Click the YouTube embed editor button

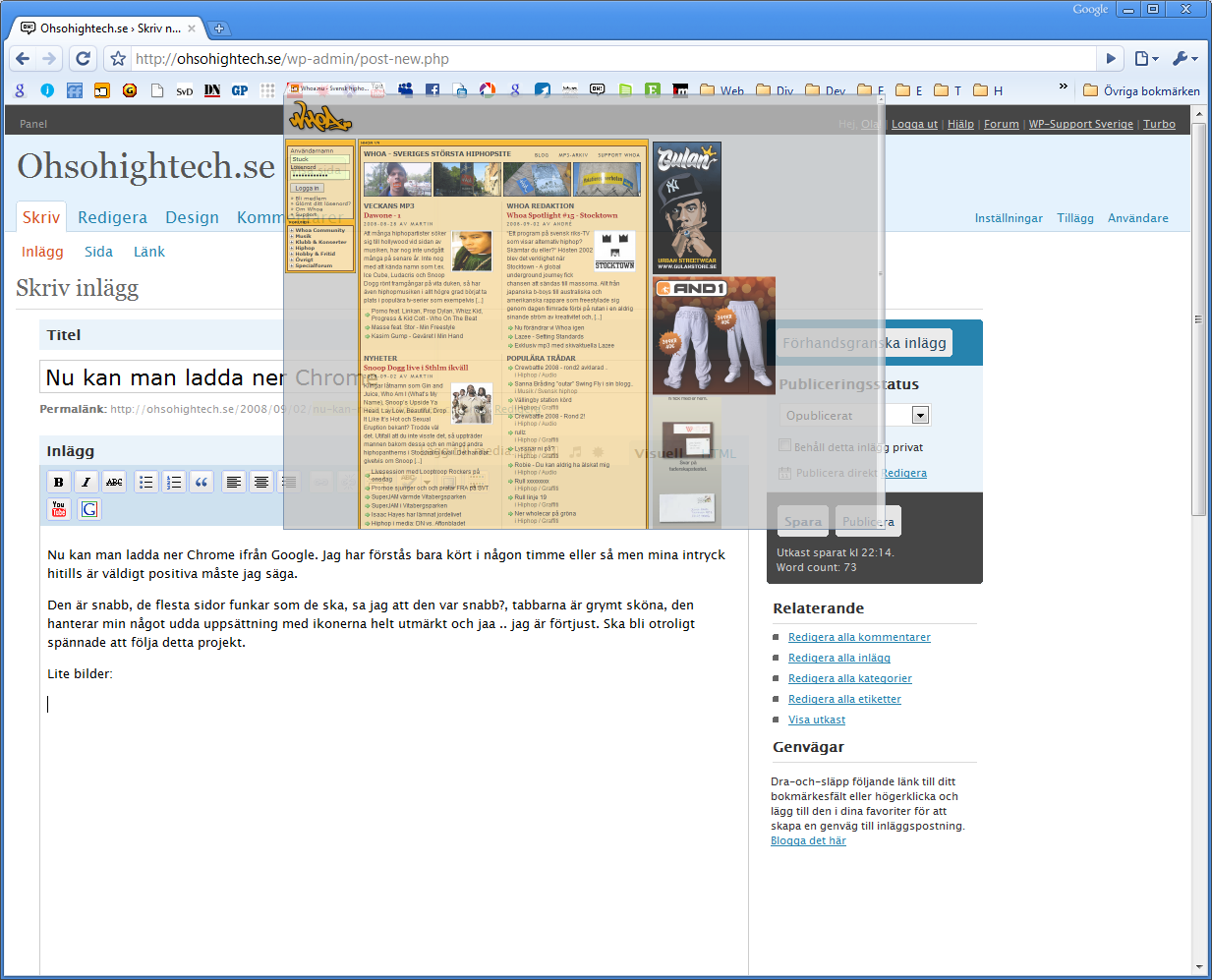point(59,509)
